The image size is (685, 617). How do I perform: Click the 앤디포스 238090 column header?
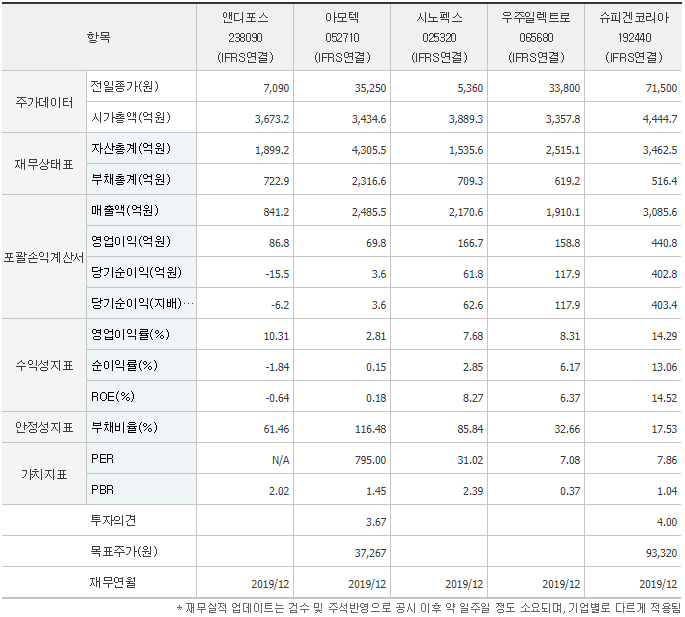point(245,37)
